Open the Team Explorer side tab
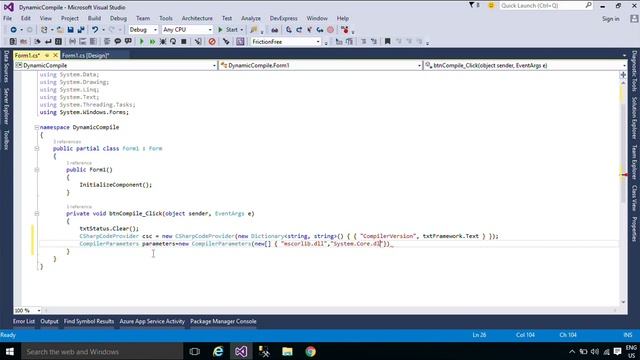This screenshot has width=640, height=360. click(x=634, y=162)
